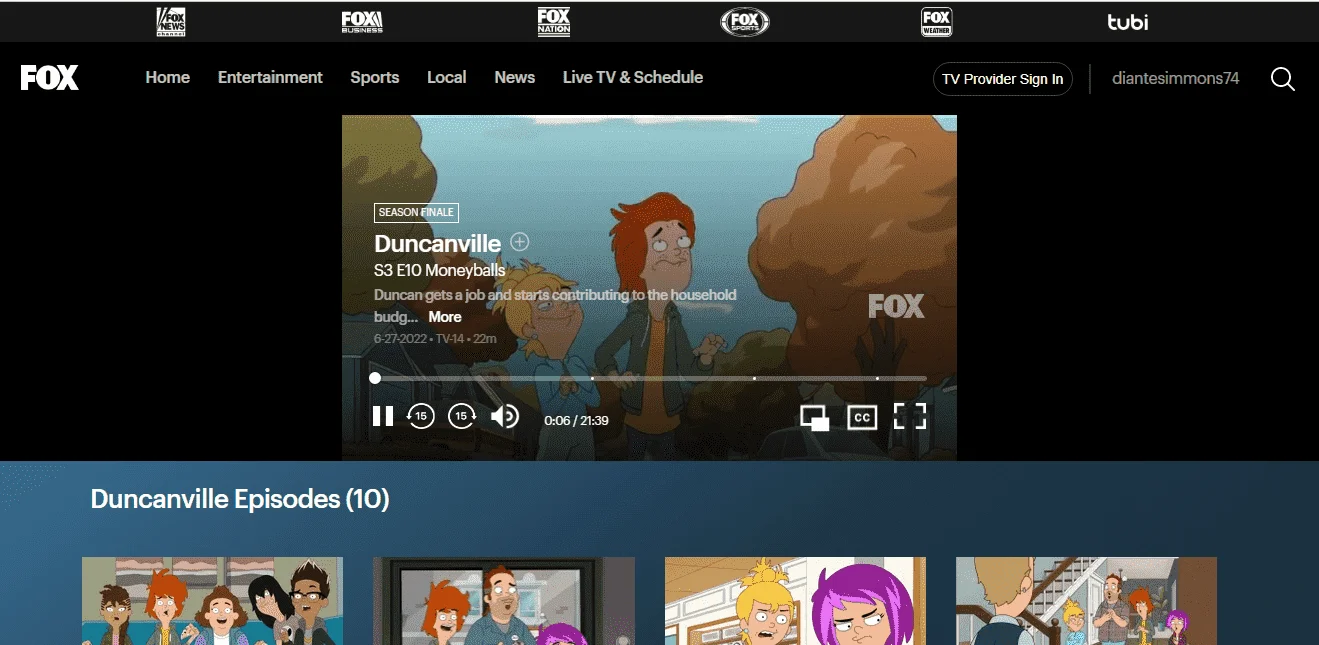The image size is (1319, 645).
Task: Open the Fox Nation logo link
Action: click(554, 21)
